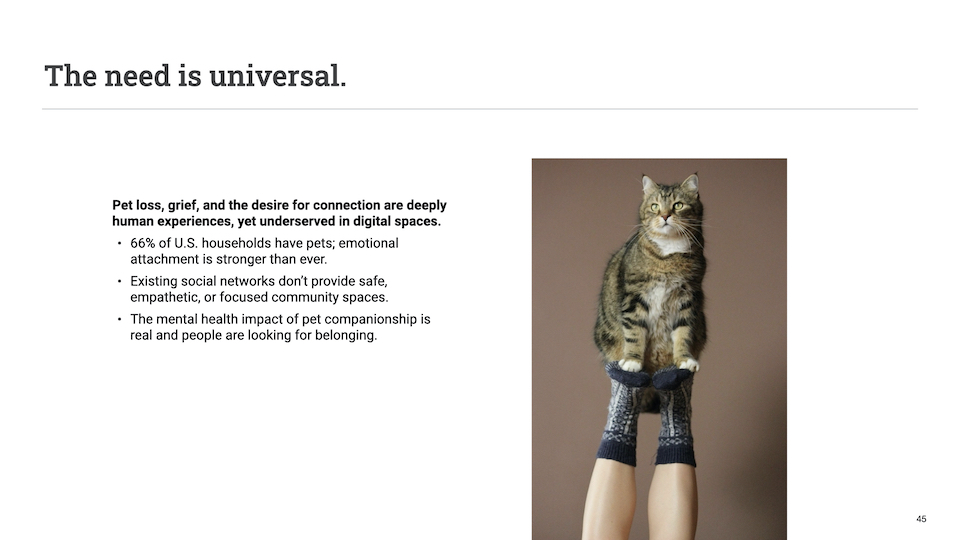Image resolution: width=960 pixels, height=540 pixels.
Task: Select the 'mental health impact' bullet text
Action: 280,327
